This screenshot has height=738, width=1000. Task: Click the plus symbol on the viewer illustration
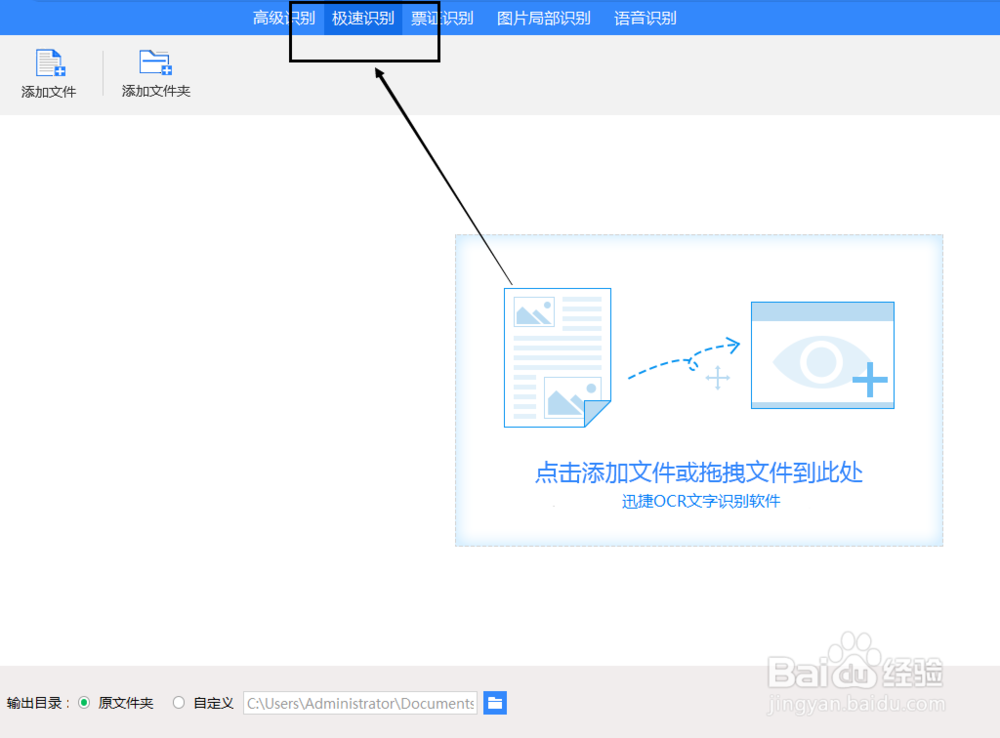click(872, 380)
